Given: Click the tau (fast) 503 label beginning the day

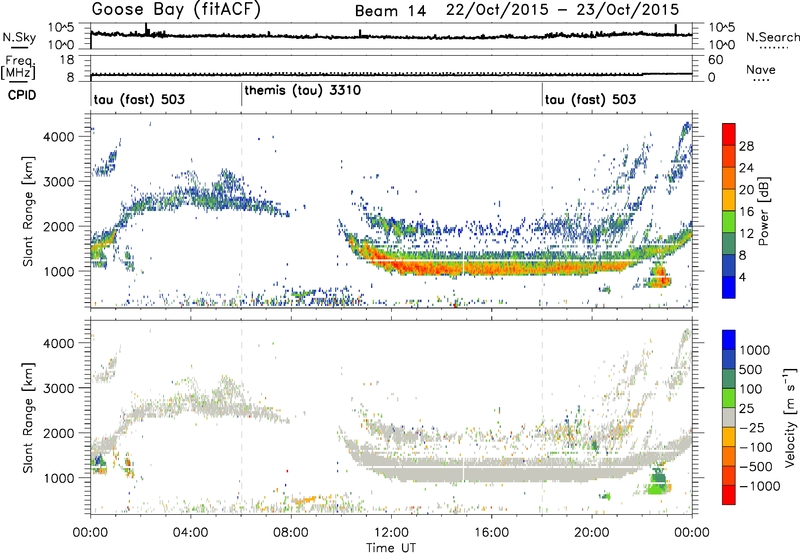Looking at the screenshot, I should 139,99.
